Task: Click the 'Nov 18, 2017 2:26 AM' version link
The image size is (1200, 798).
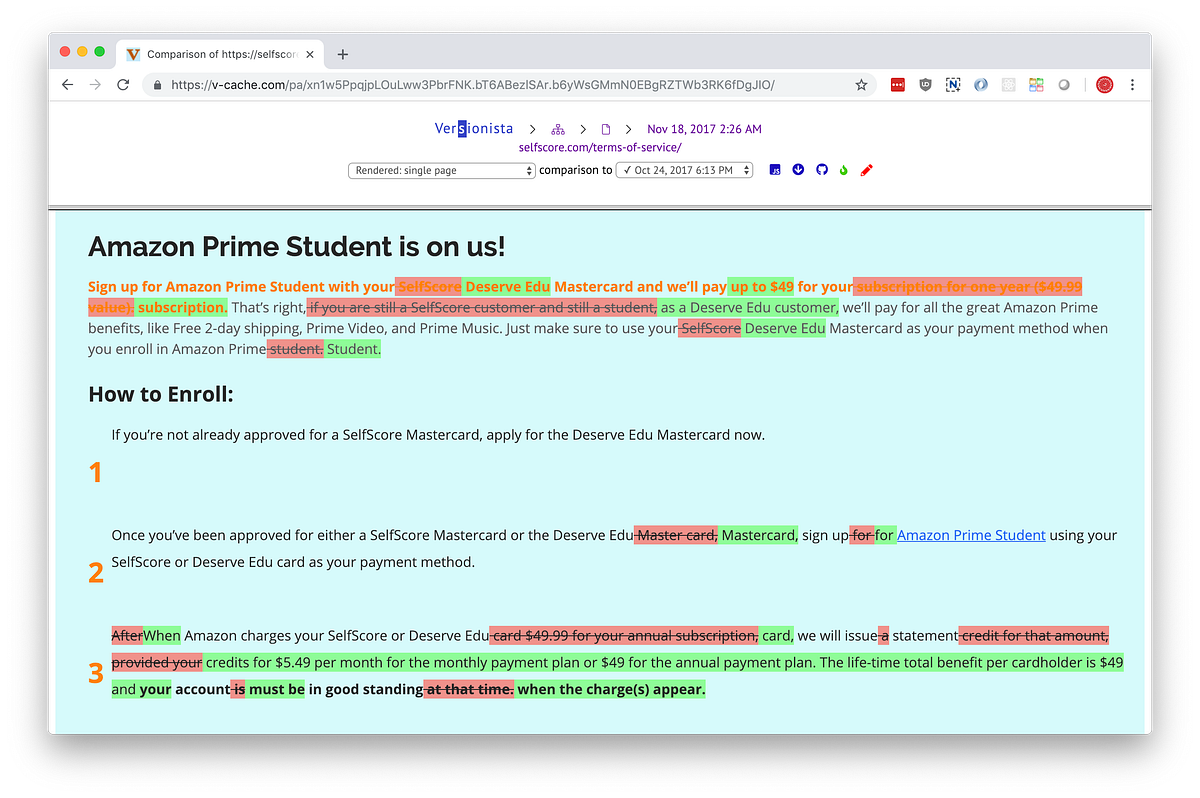Action: point(704,129)
